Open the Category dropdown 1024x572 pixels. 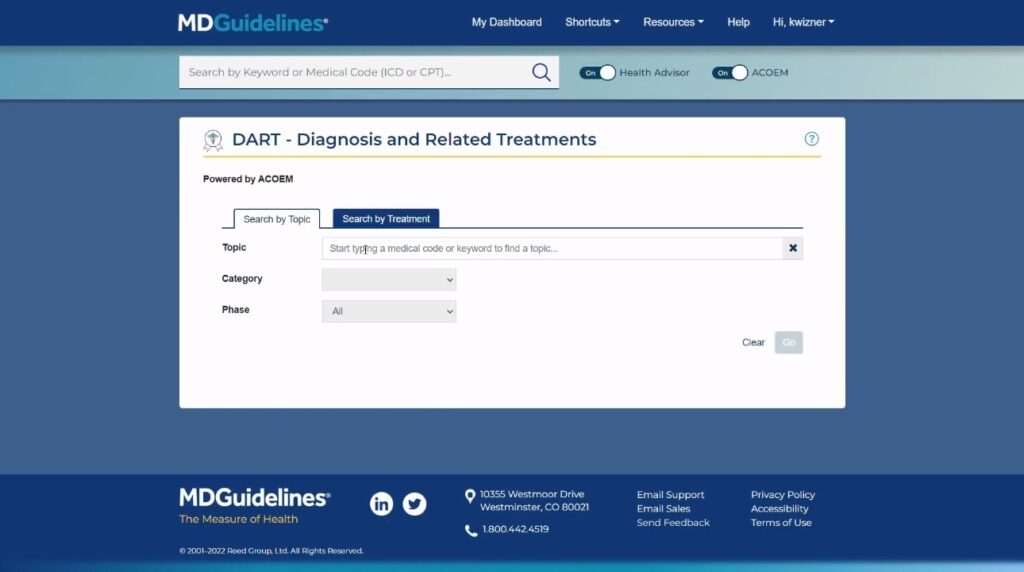389,279
